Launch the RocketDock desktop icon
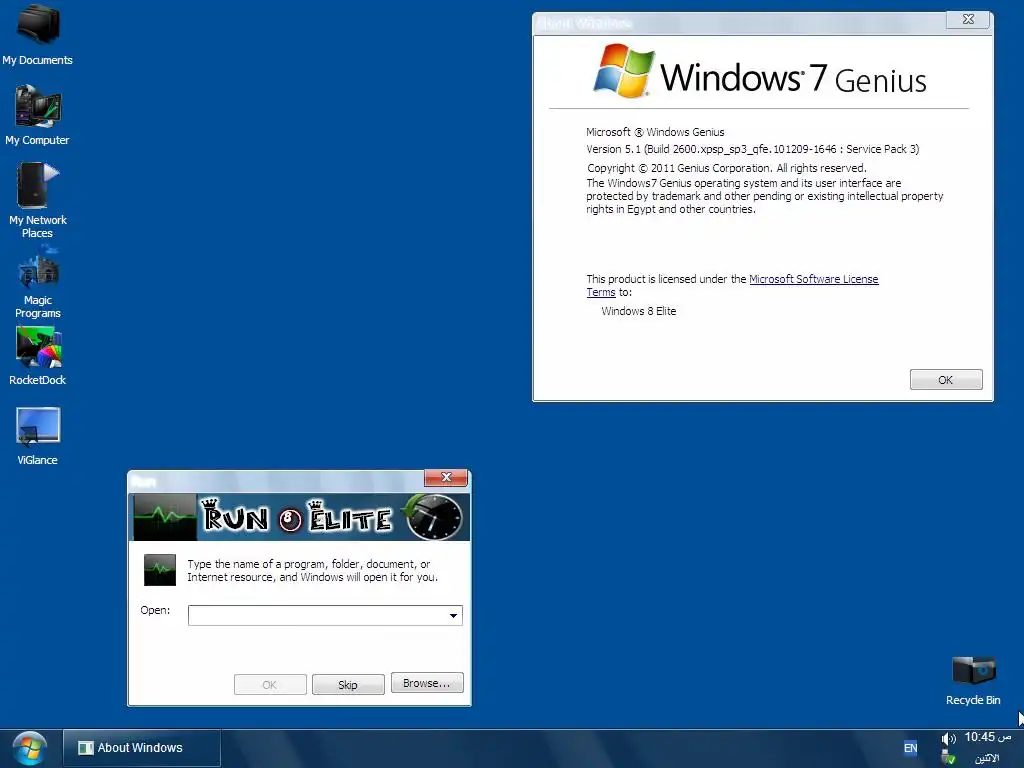The height and width of the screenshot is (768, 1024). pyautogui.click(x=37, y=356)
